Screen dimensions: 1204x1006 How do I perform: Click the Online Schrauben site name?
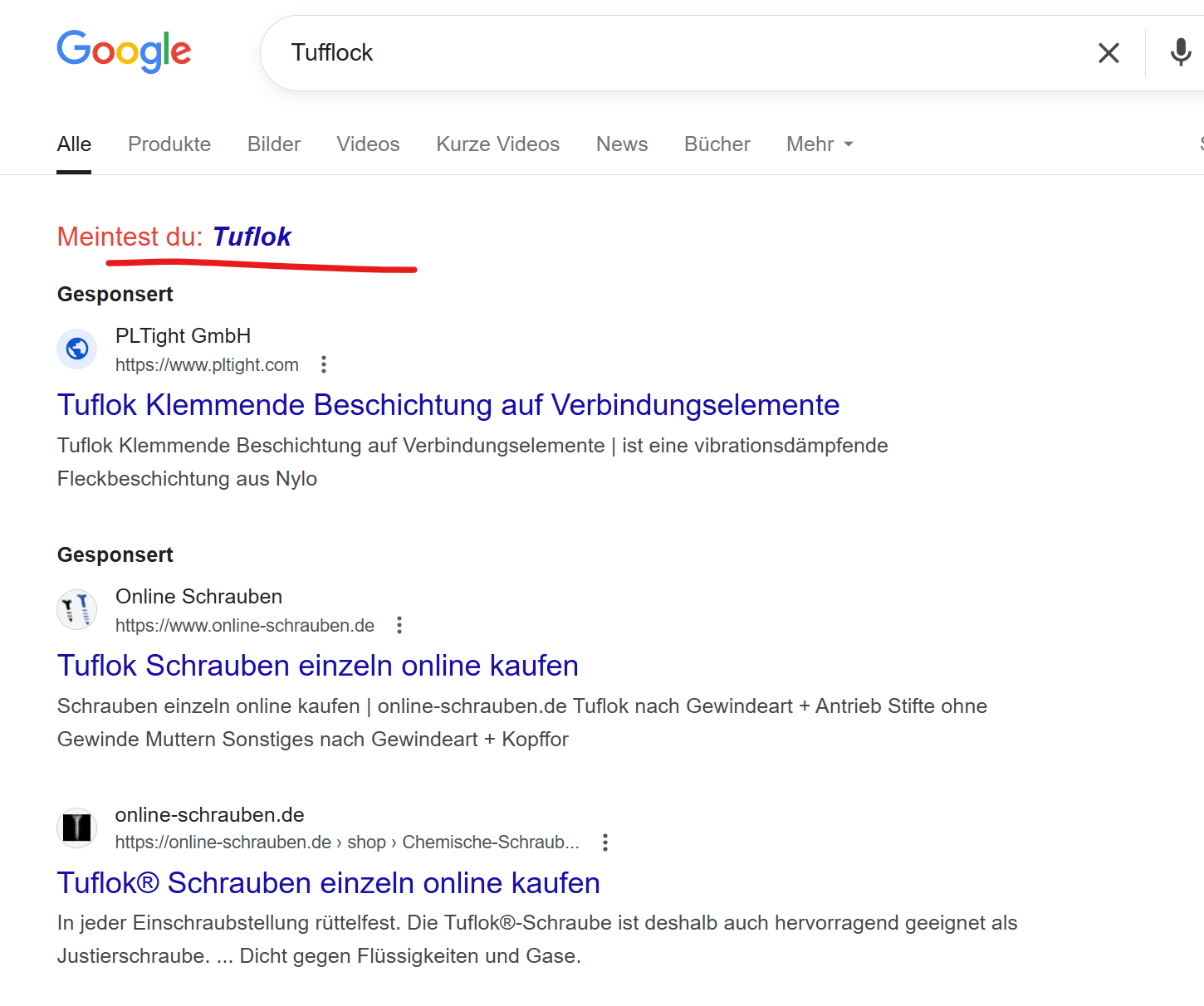coord(198,597)
